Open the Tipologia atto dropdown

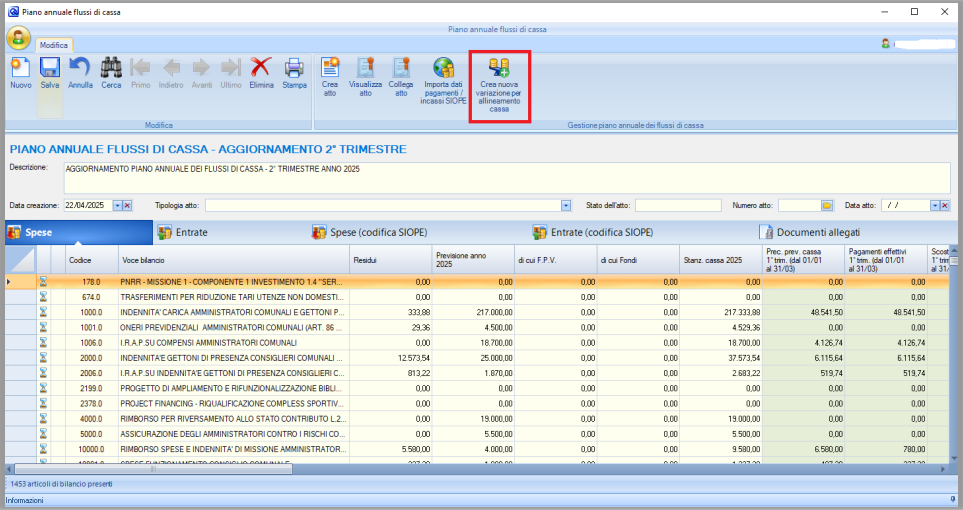coord(566,205)
